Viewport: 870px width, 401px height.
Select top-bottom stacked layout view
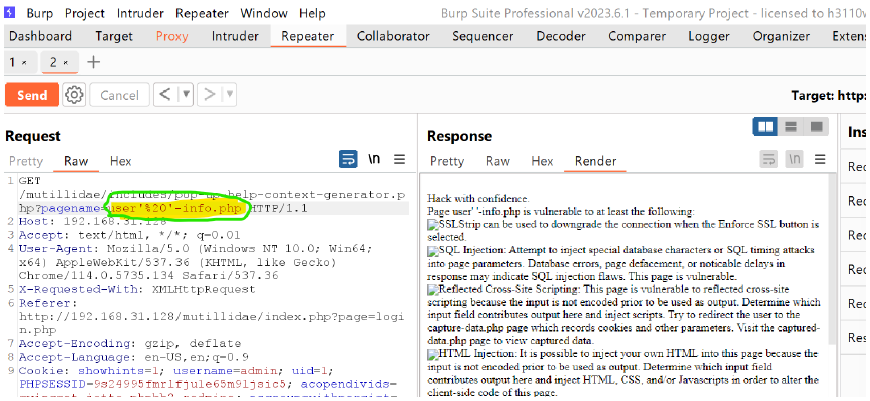tap(791, 126)
